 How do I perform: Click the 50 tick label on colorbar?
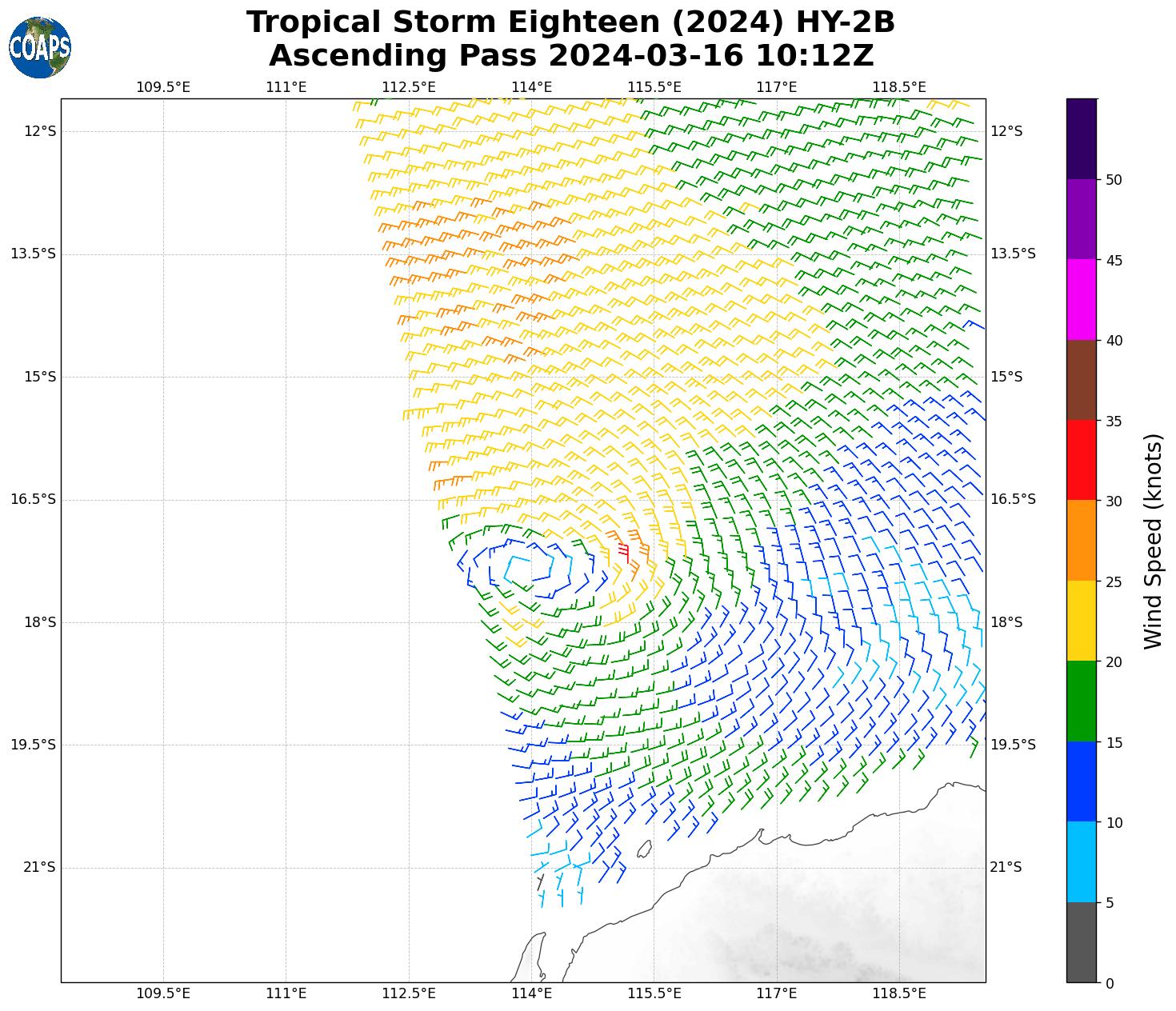click(x=1113, y=179)
